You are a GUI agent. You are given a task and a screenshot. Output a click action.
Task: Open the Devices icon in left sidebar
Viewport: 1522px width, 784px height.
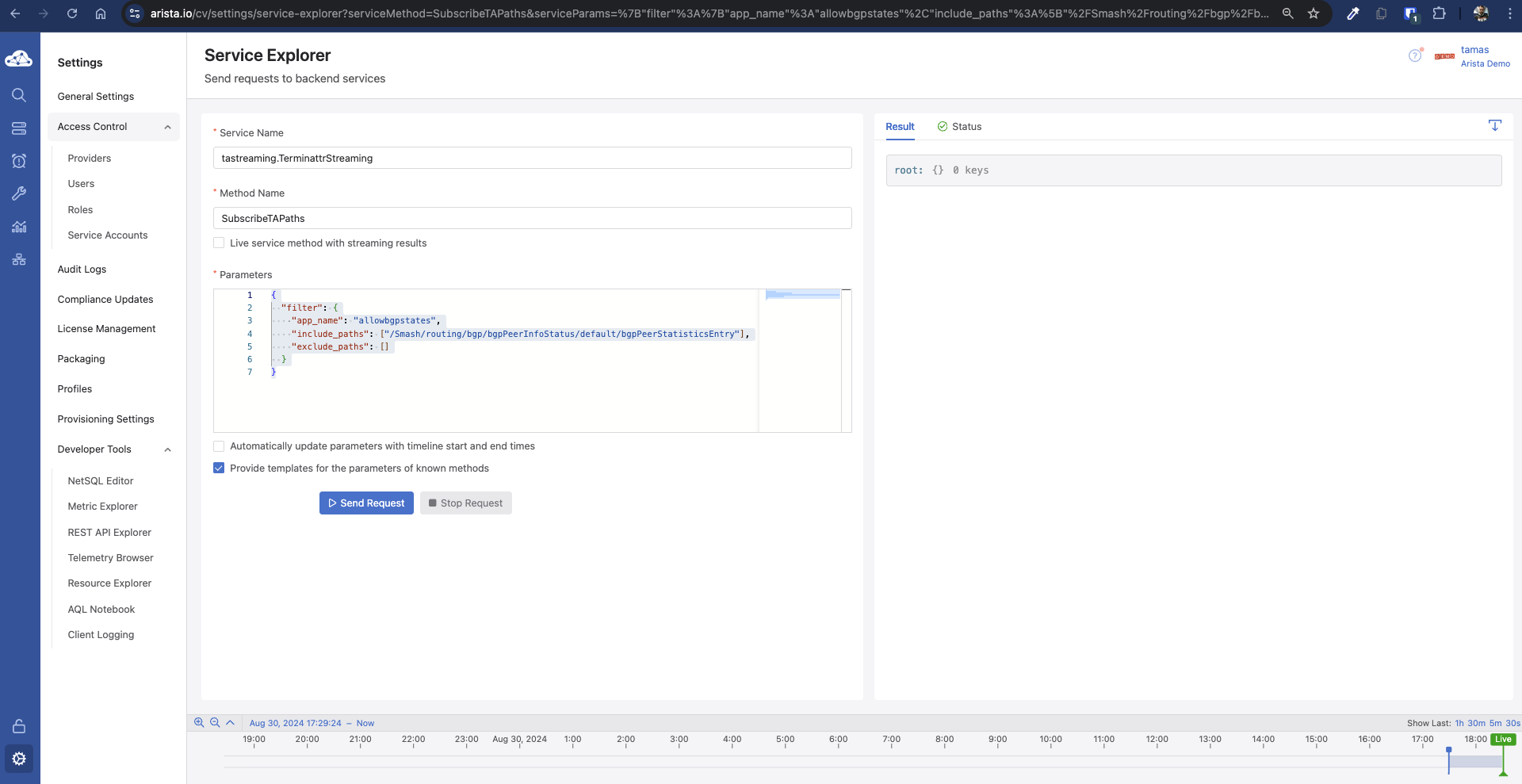pos(19,128)
